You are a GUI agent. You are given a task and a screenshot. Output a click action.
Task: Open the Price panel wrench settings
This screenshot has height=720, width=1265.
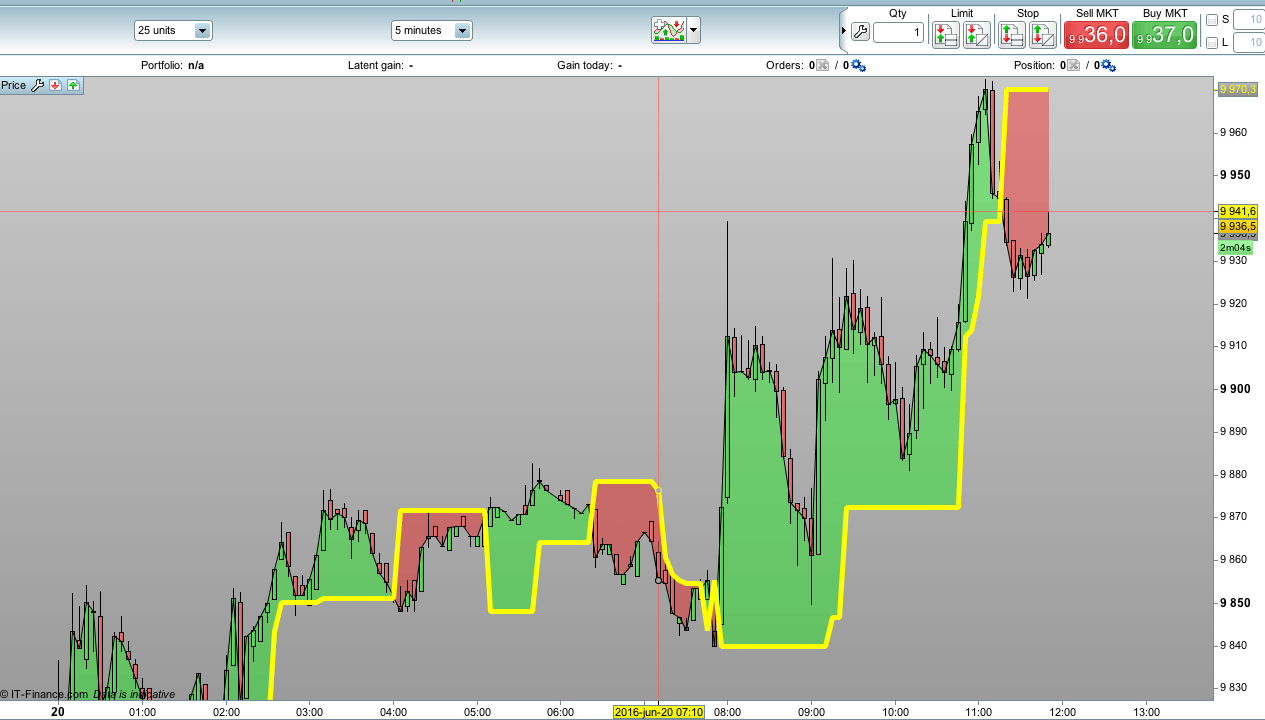[38, 85]
